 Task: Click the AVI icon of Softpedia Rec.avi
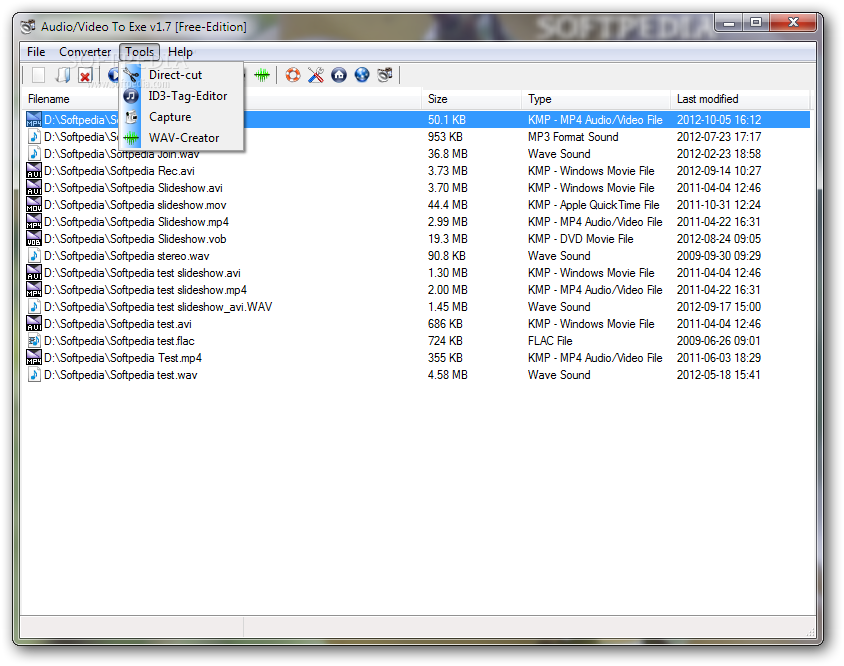[x=34, y=171]
